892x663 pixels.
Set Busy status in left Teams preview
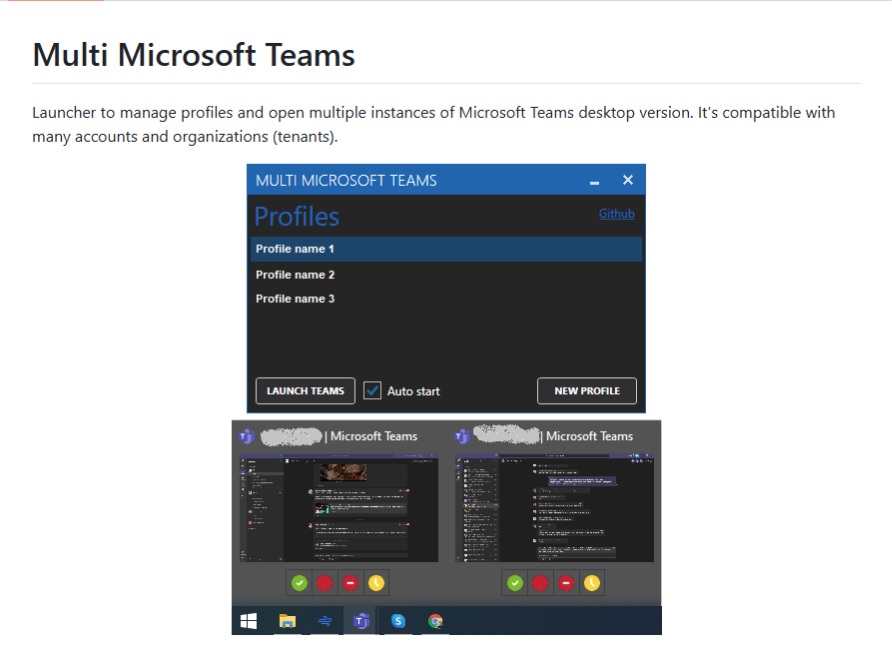[x=324, y=583]
